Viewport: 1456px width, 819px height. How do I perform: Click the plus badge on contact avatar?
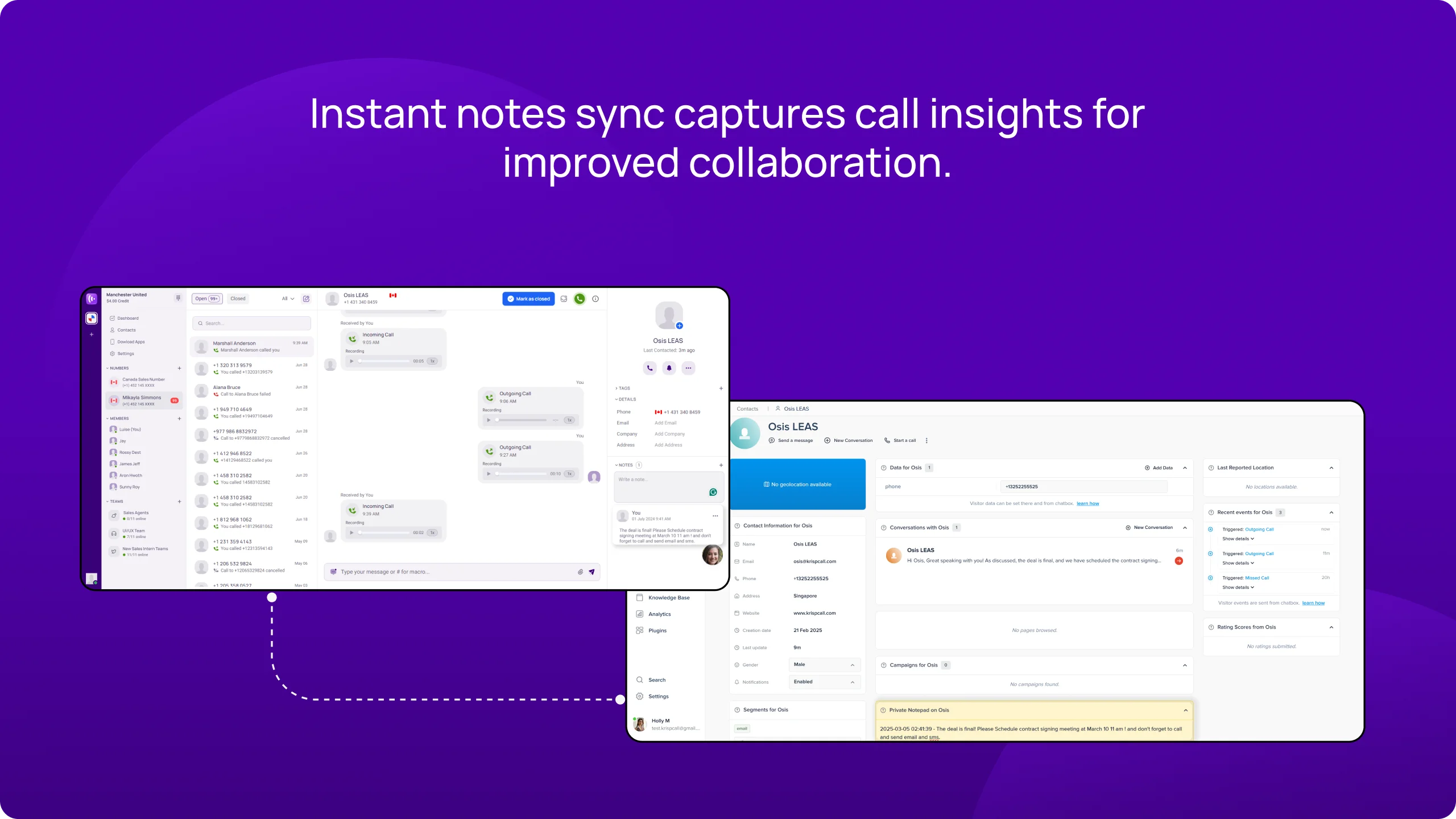tap(679, 326)
